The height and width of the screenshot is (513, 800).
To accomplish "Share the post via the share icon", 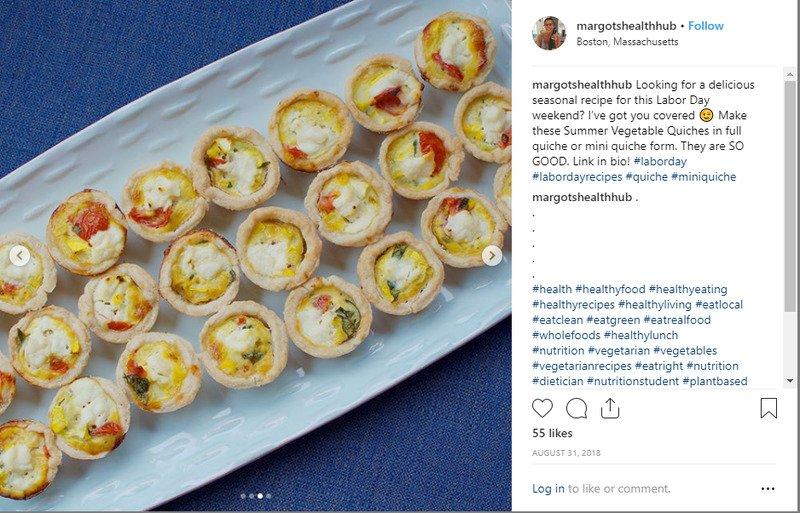I will coord(610,408).
